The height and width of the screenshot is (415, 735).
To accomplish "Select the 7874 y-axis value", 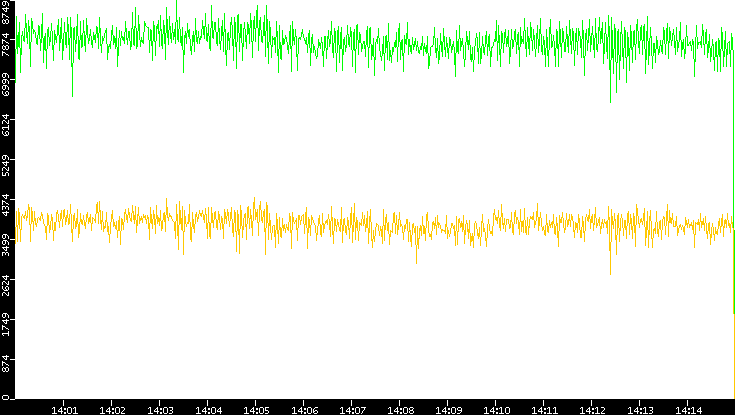I will (x=6, y=45).
